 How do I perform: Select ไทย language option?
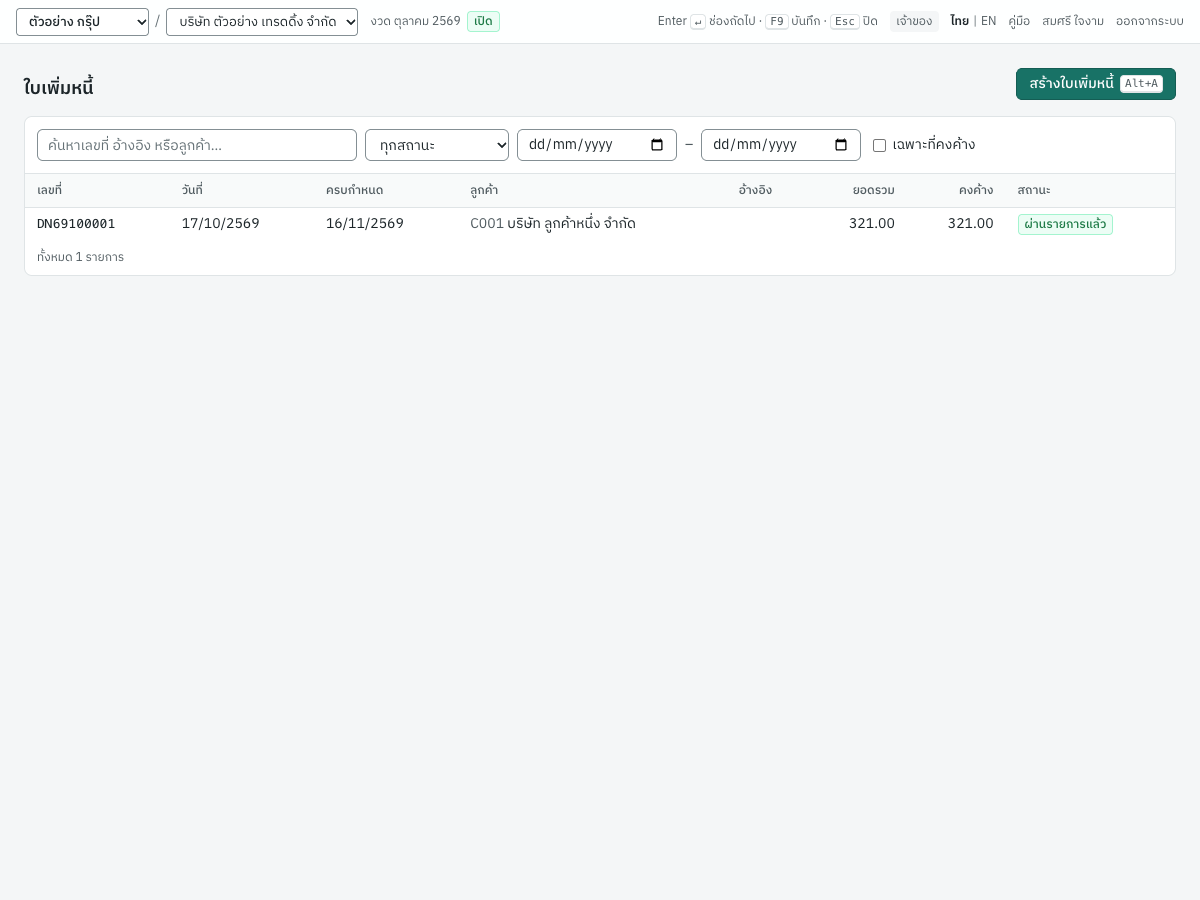coord(959,21)
